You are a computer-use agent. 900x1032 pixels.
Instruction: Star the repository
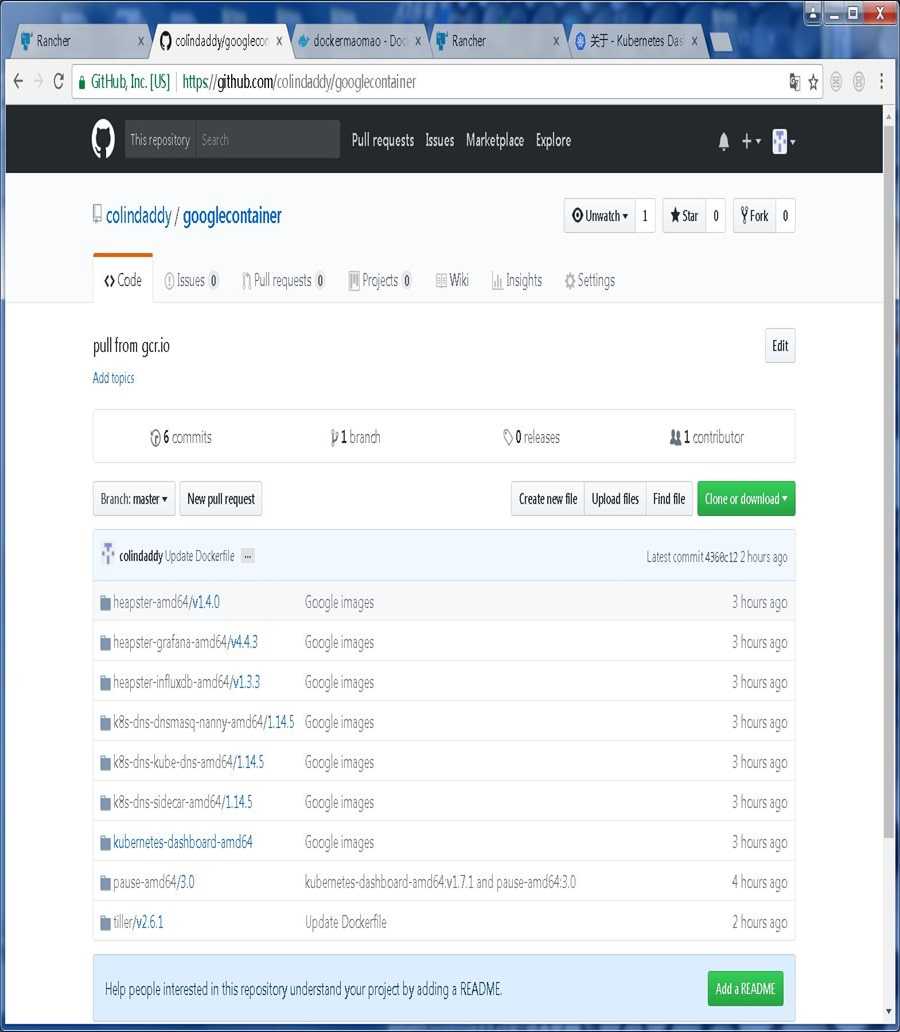(684, 216)
